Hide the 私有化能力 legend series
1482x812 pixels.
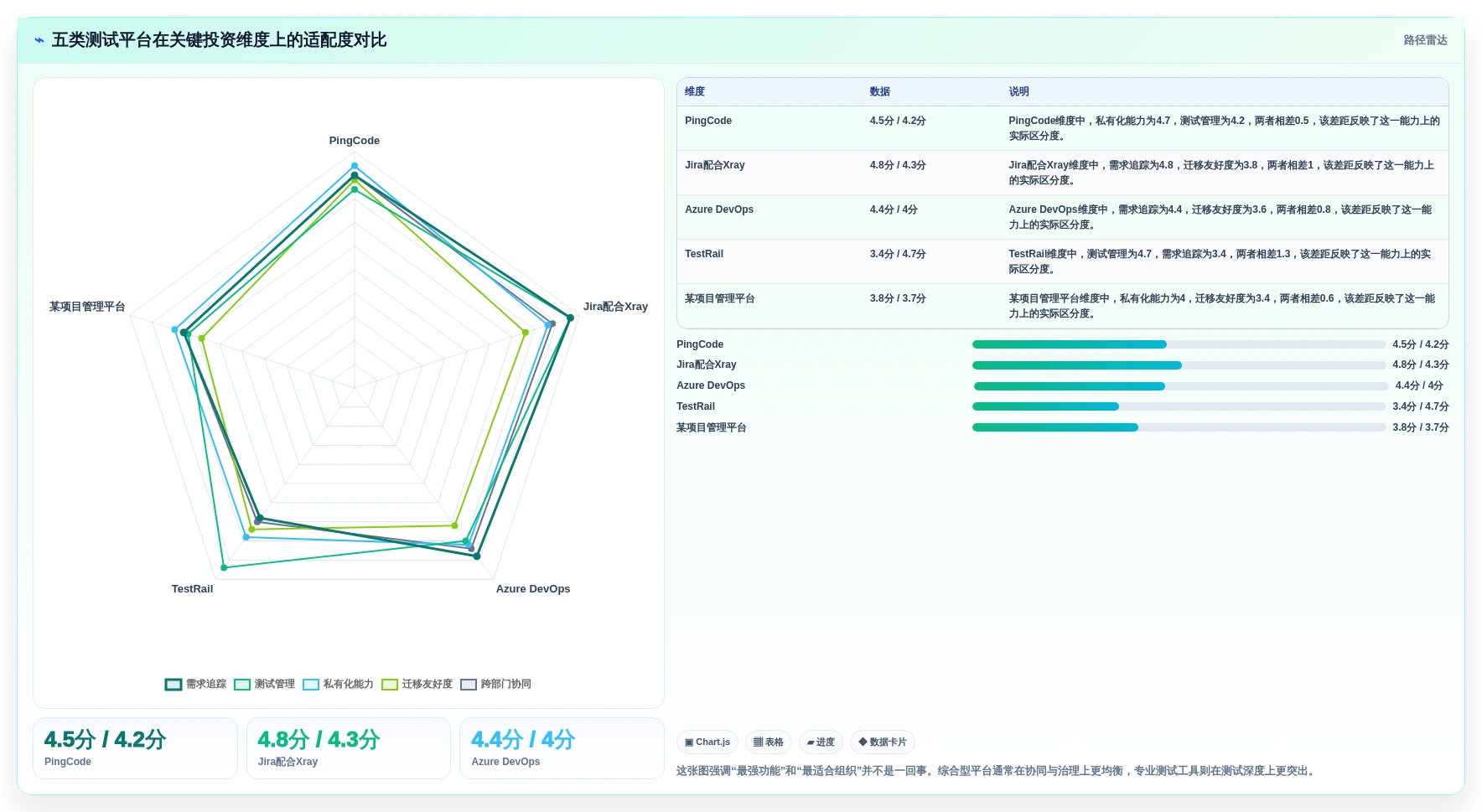point(338,684)
